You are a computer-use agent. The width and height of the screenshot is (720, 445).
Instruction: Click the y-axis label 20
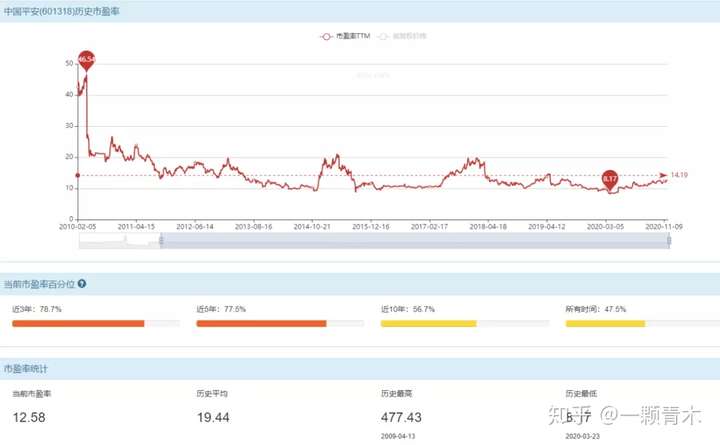[69, 157]
